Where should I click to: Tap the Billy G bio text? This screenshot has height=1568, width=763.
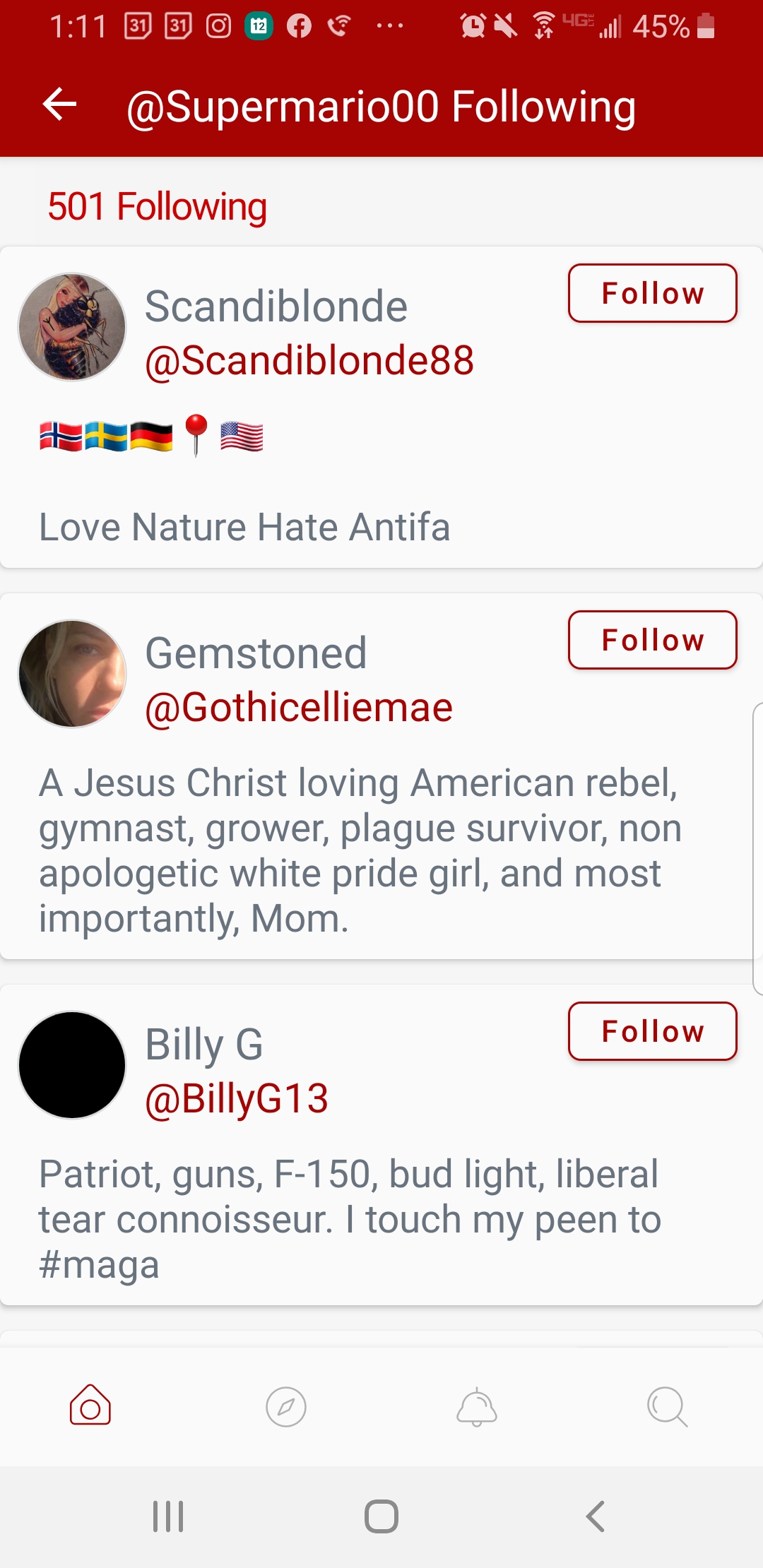350,1219
